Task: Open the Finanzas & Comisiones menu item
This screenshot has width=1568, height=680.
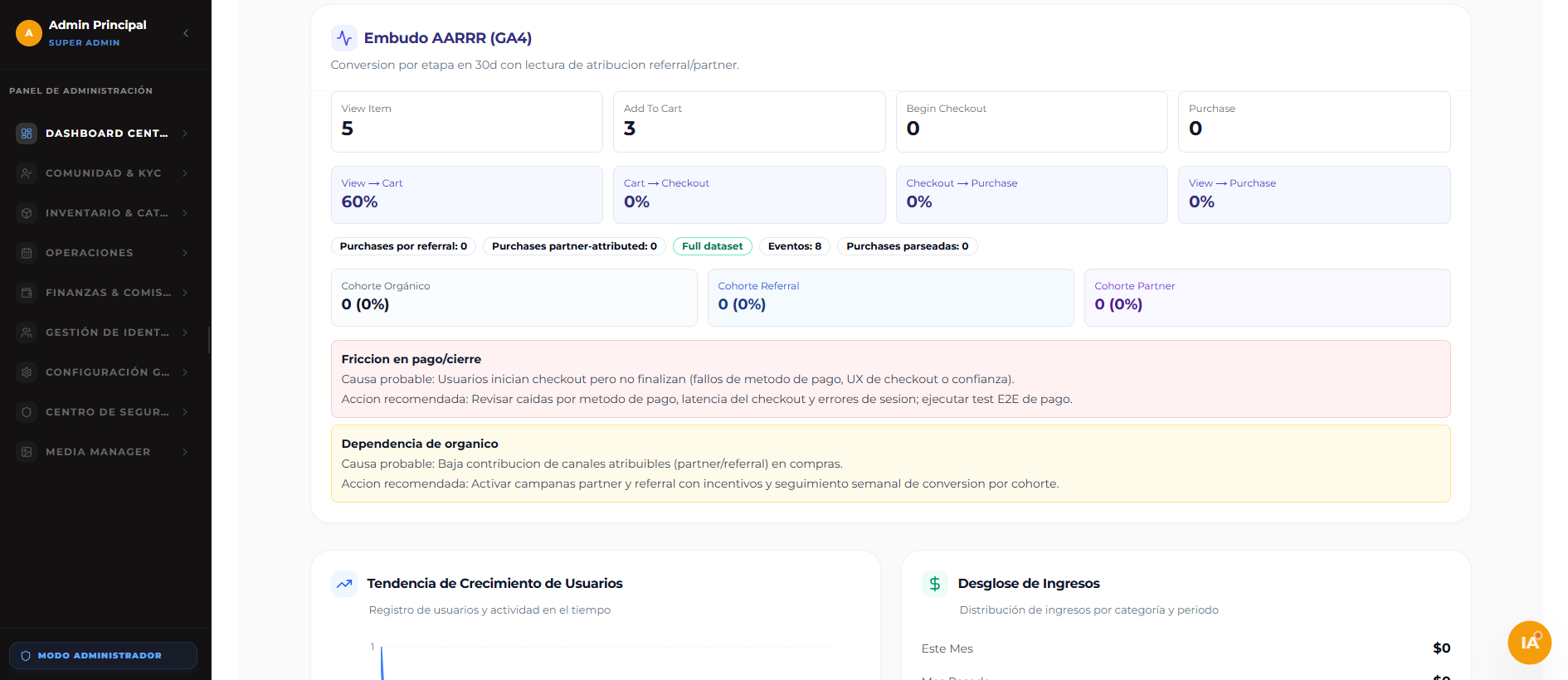Action: point(104,293)
